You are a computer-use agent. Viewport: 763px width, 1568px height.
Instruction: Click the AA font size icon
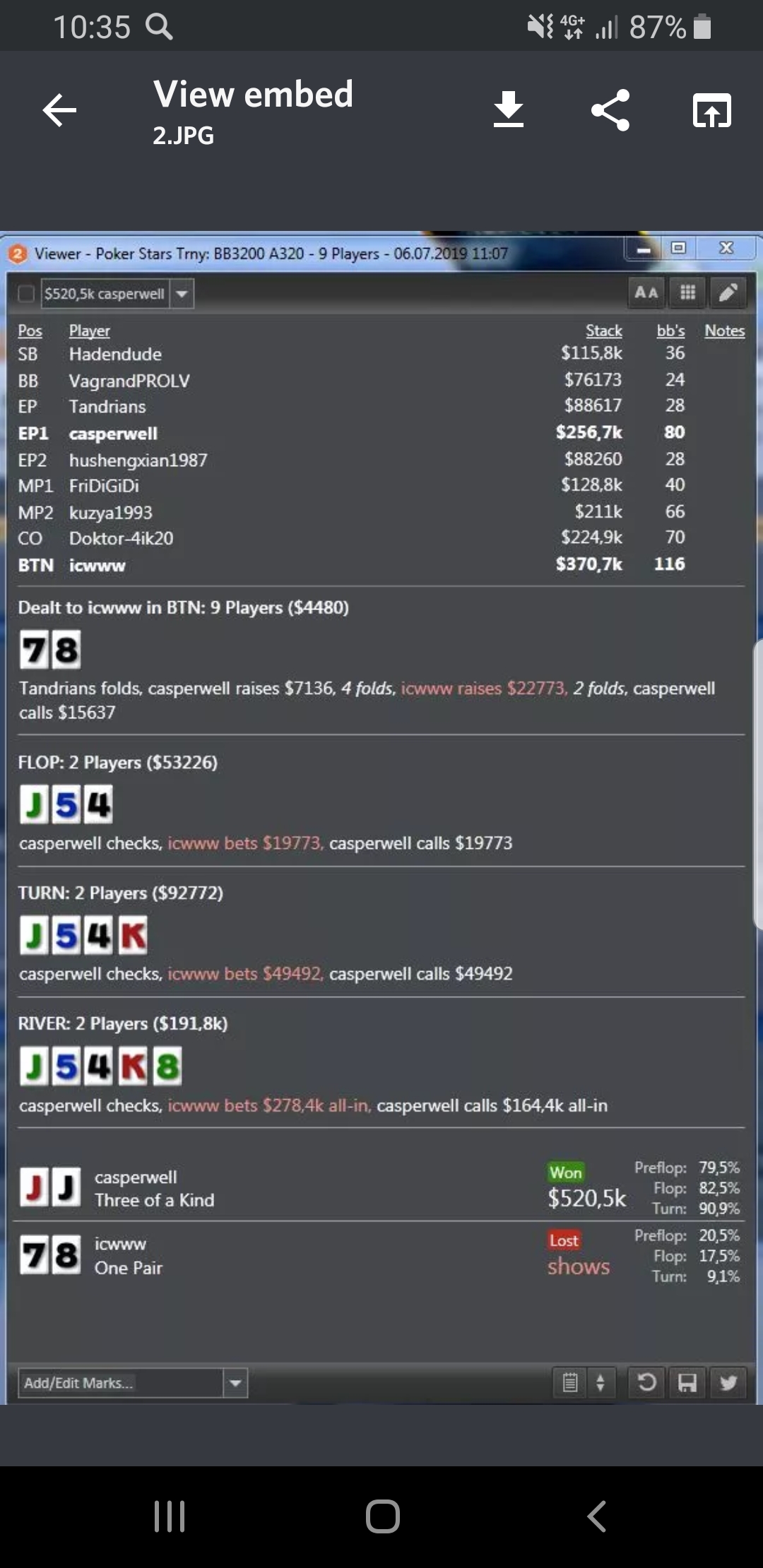646,292
